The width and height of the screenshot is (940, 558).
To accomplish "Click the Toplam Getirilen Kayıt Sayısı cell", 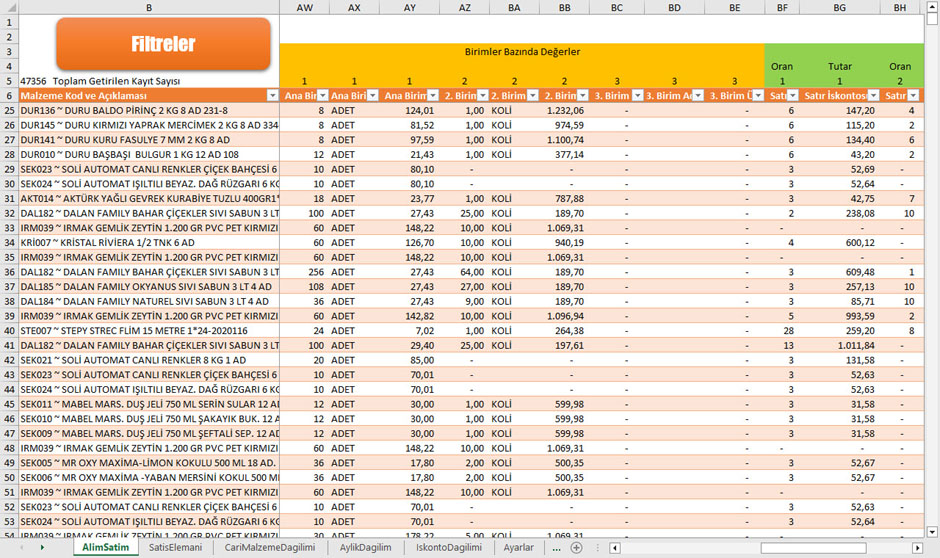I will coord(116,81).
